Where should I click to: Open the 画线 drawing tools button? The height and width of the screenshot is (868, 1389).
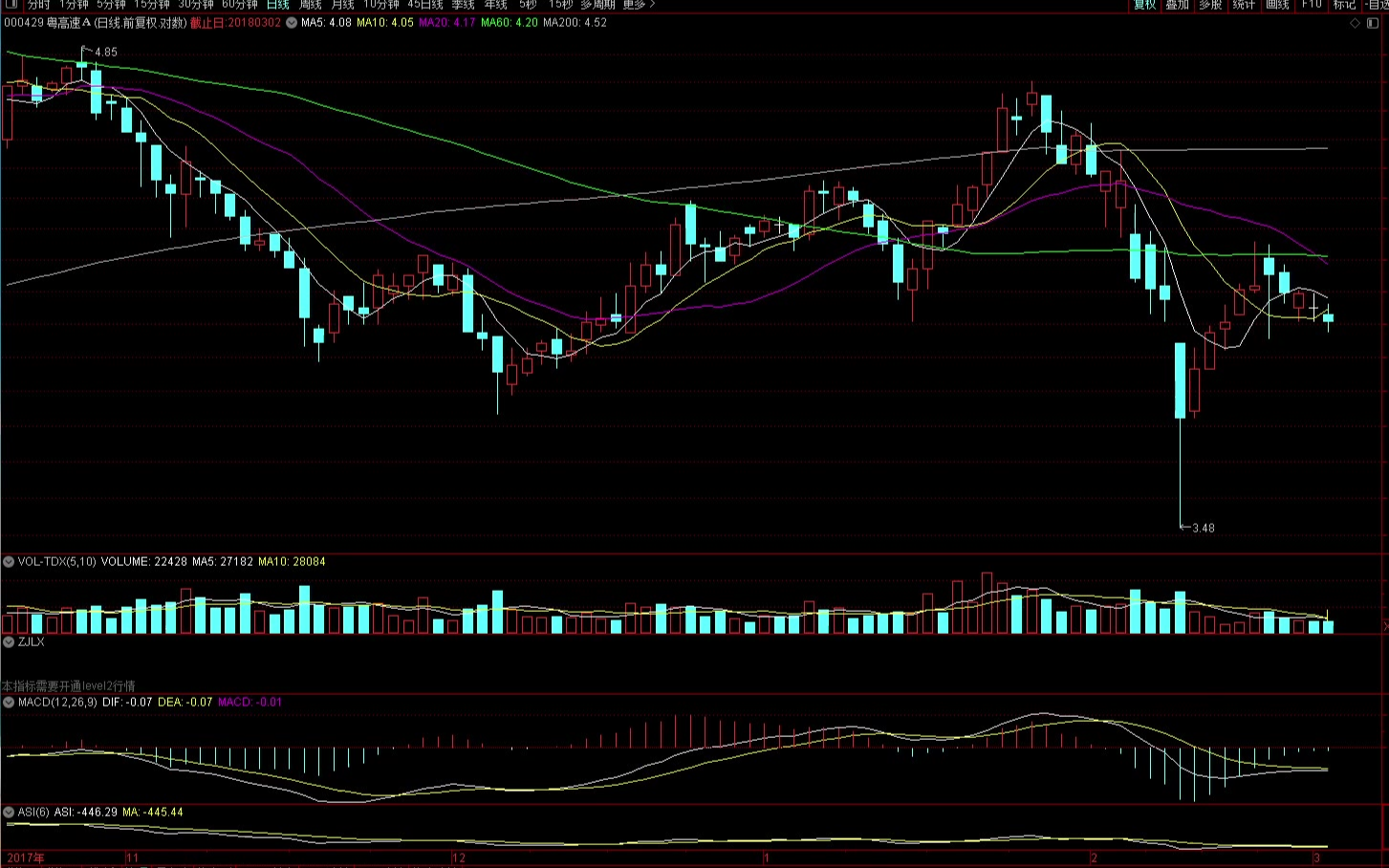coord(1277,5)
